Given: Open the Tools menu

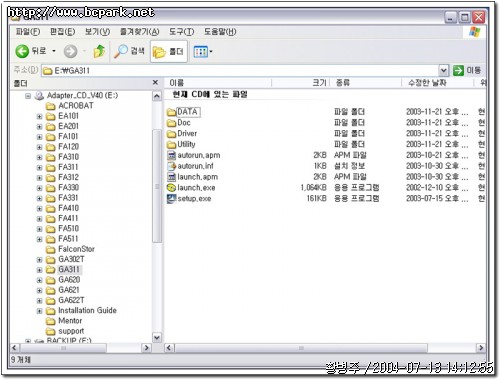Looking at the screenshot, I should (x=181, y=32).
